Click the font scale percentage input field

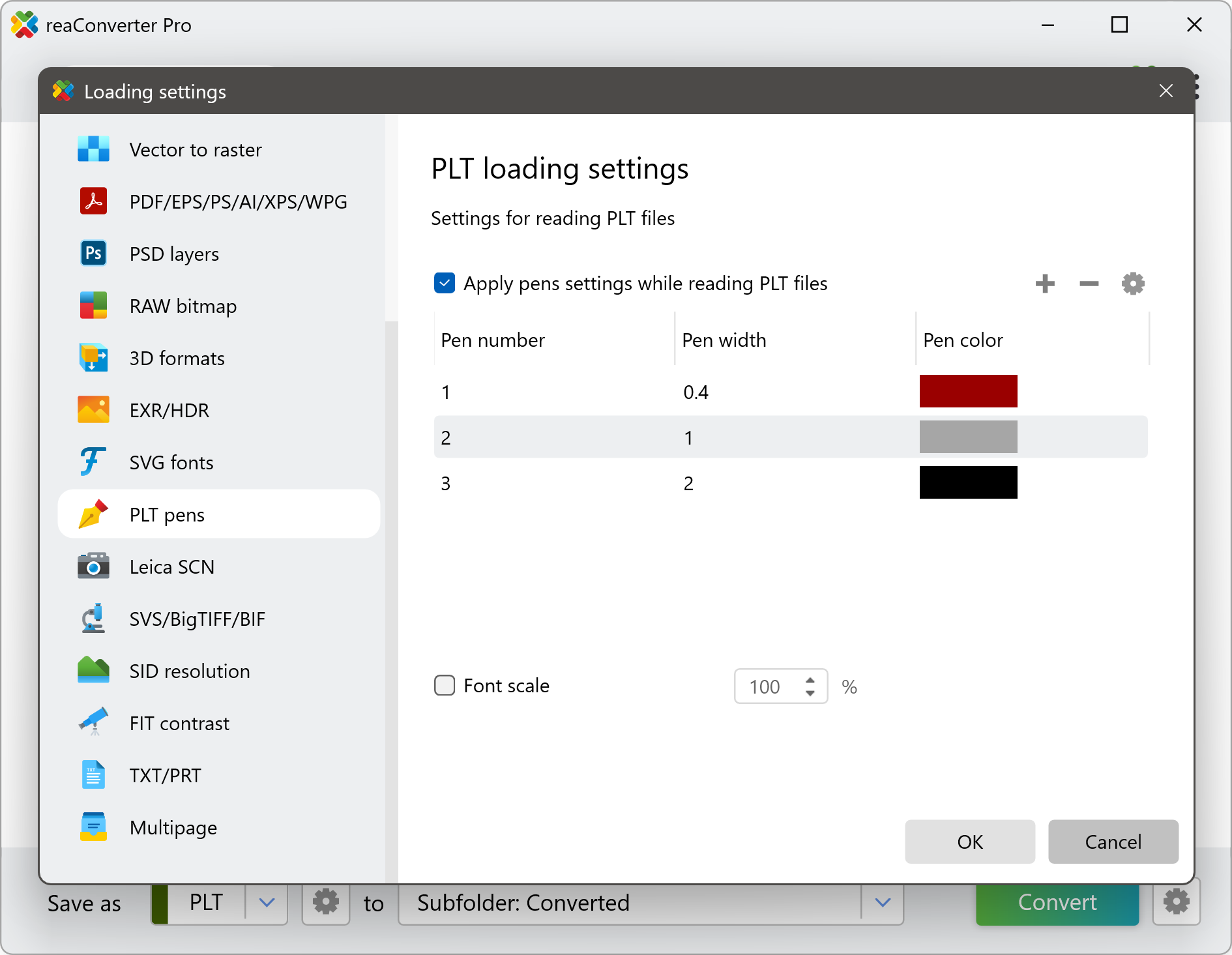click(766, 686)
